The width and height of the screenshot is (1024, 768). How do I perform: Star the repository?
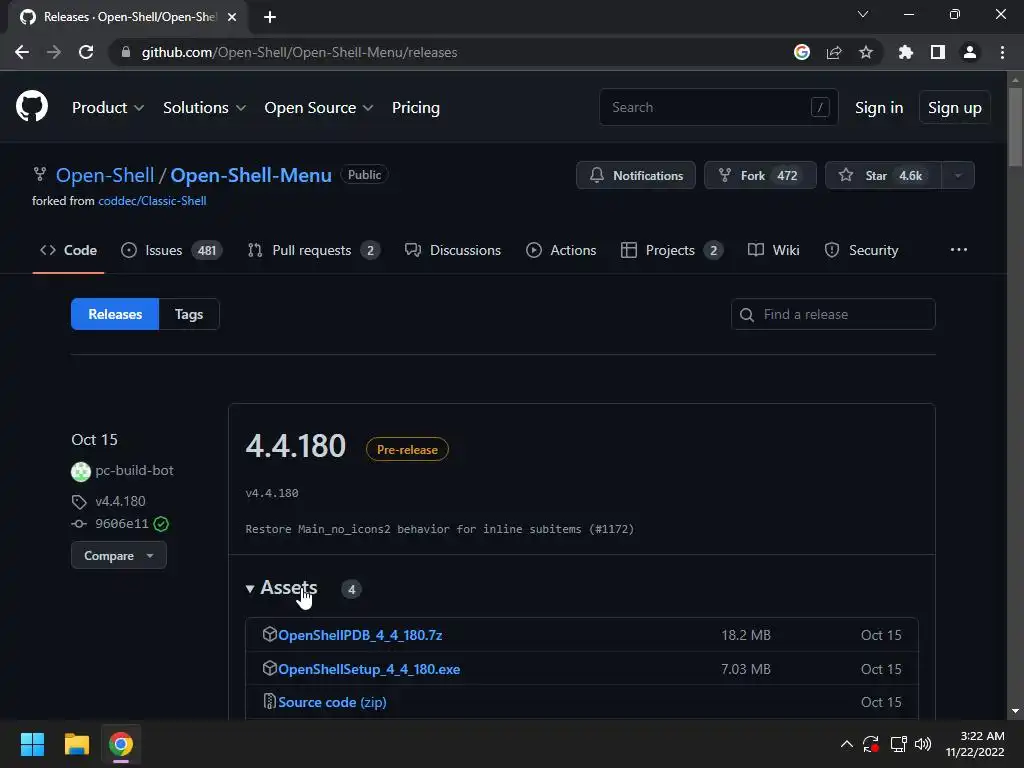(884, 175)
